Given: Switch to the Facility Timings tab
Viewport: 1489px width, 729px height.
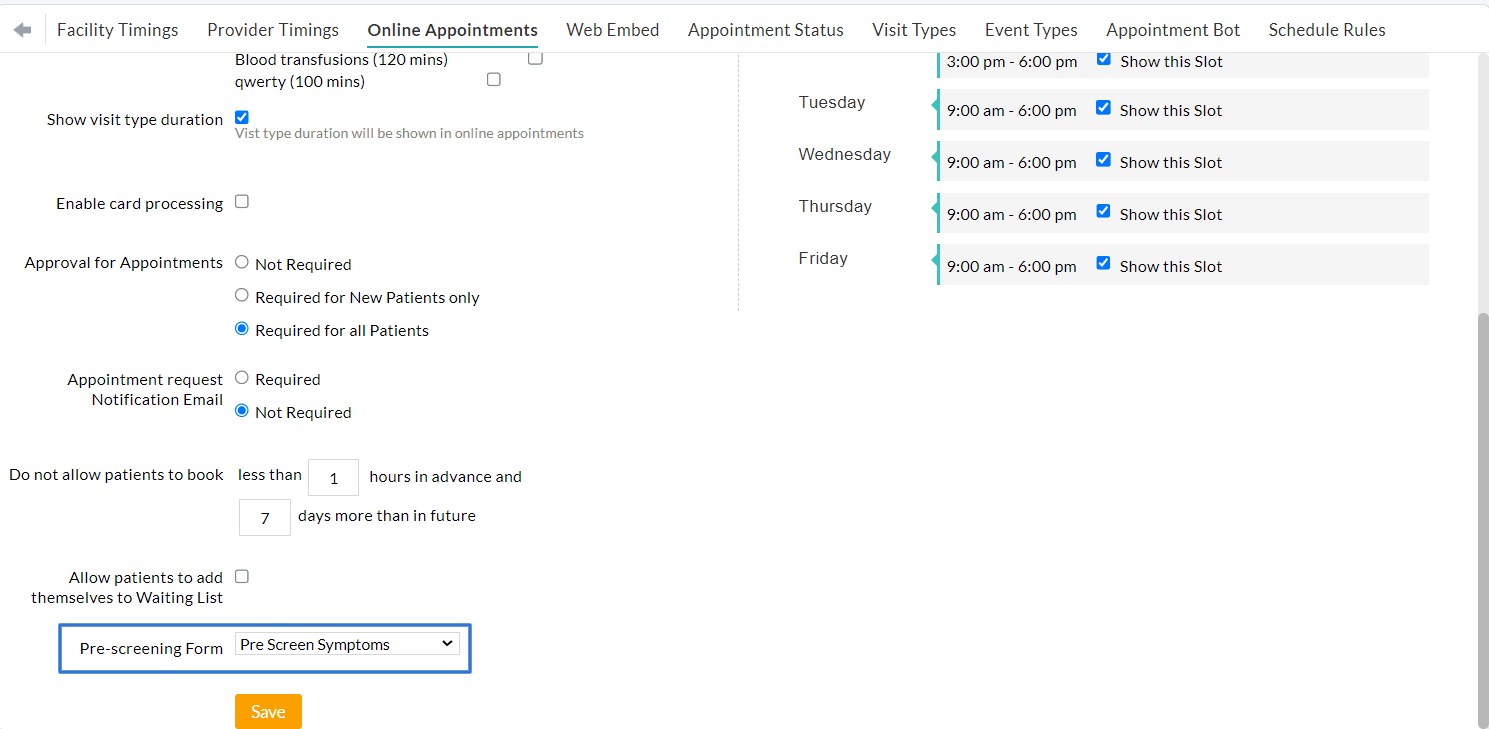Looking at the screenshot, I should (x=117, y=29).
